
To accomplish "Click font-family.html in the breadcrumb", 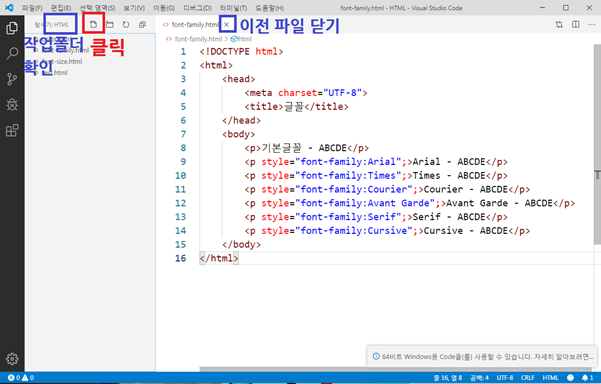I will (x=198, y=39).
